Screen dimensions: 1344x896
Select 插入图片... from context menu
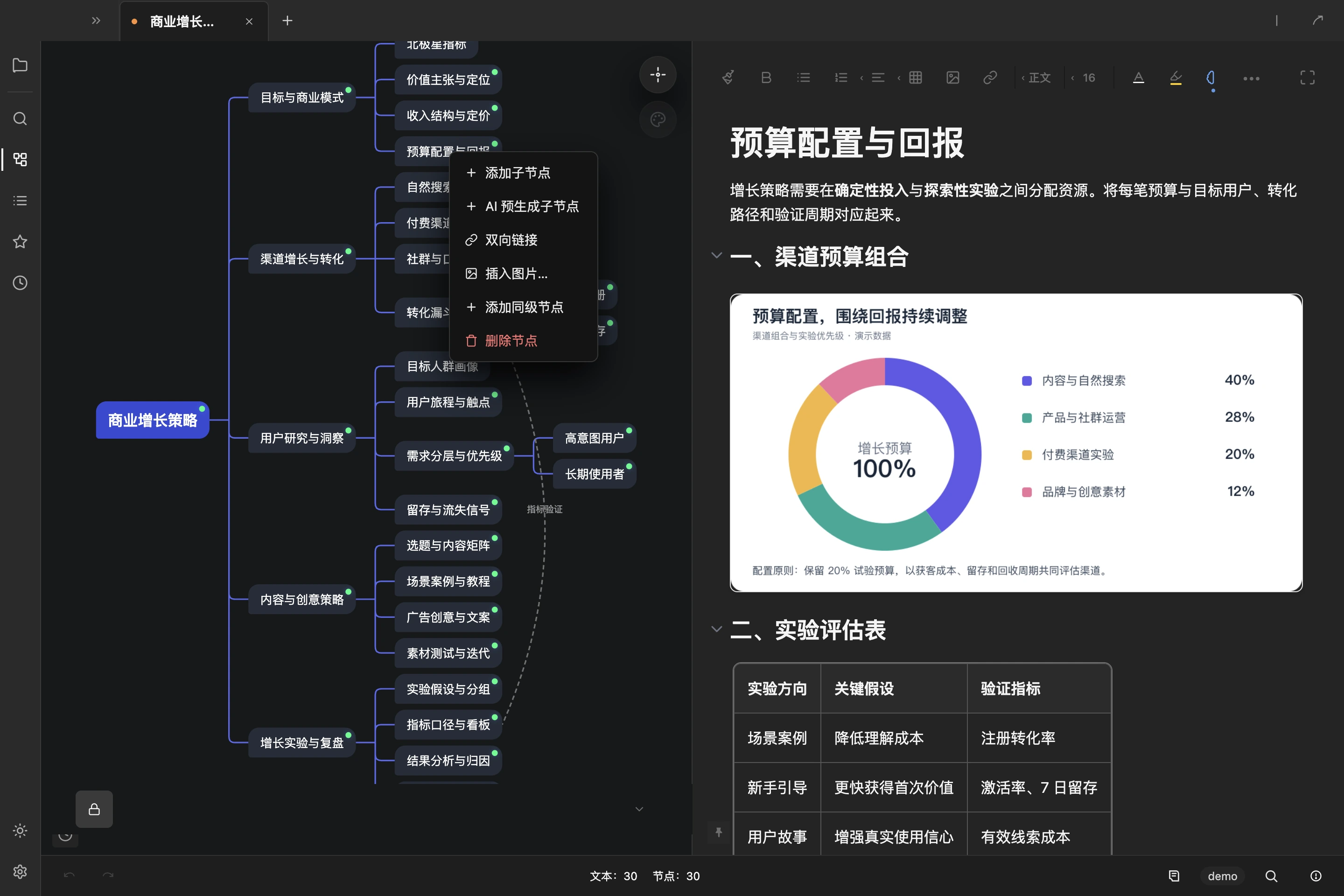tap(523, 274)
